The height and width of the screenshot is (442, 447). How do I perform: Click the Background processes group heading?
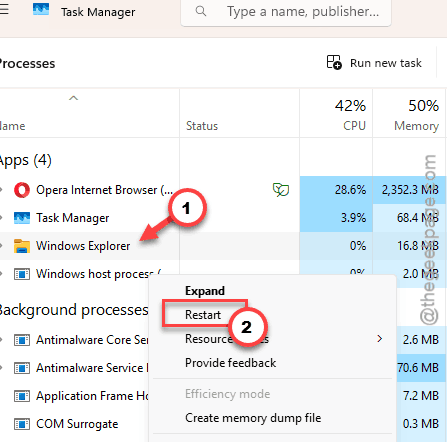coord(74,310)
